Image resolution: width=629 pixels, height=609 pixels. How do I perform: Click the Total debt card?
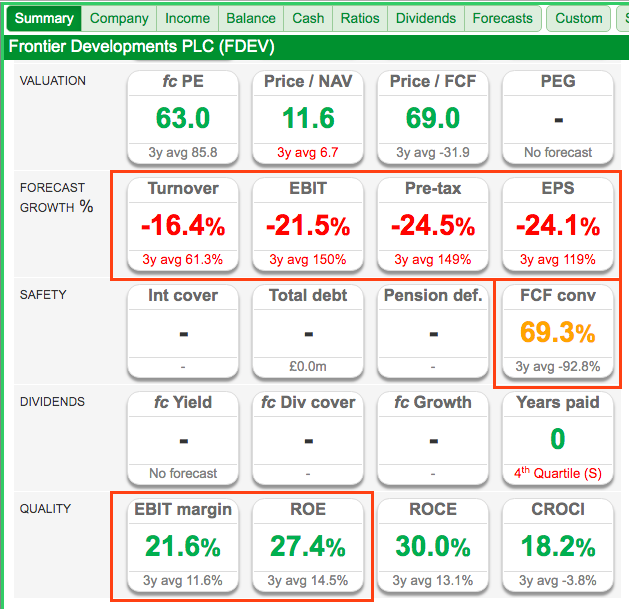tap(308, 331)
